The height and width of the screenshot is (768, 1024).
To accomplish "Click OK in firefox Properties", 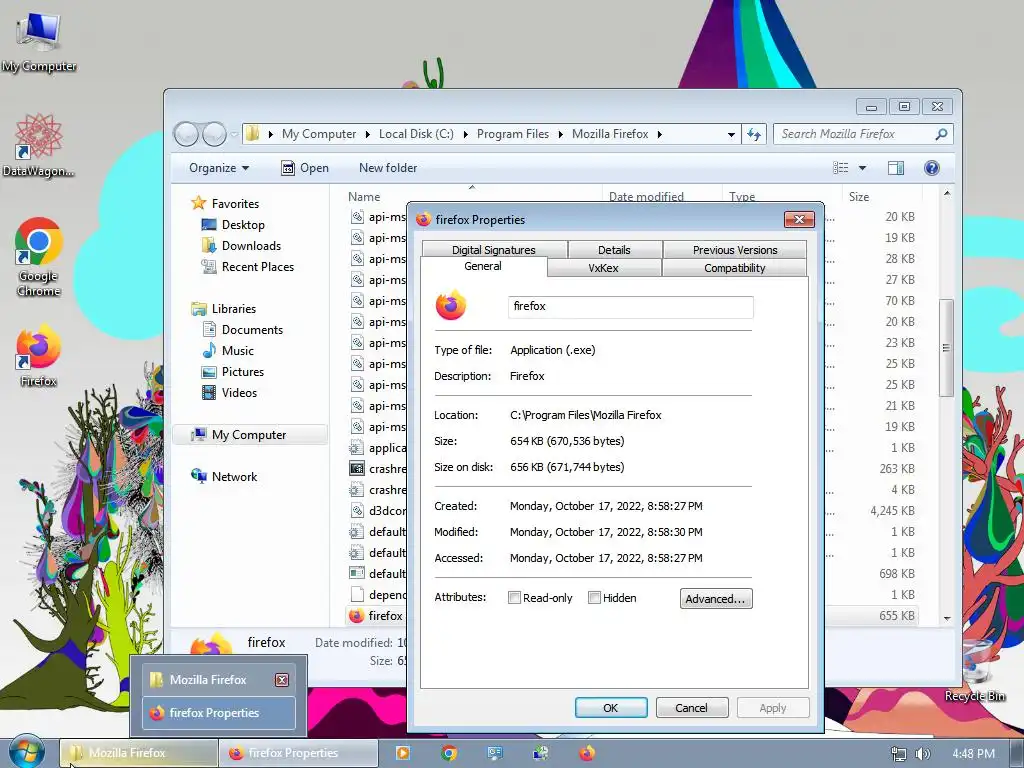I will pyautogui.click(x=611, y=708).
